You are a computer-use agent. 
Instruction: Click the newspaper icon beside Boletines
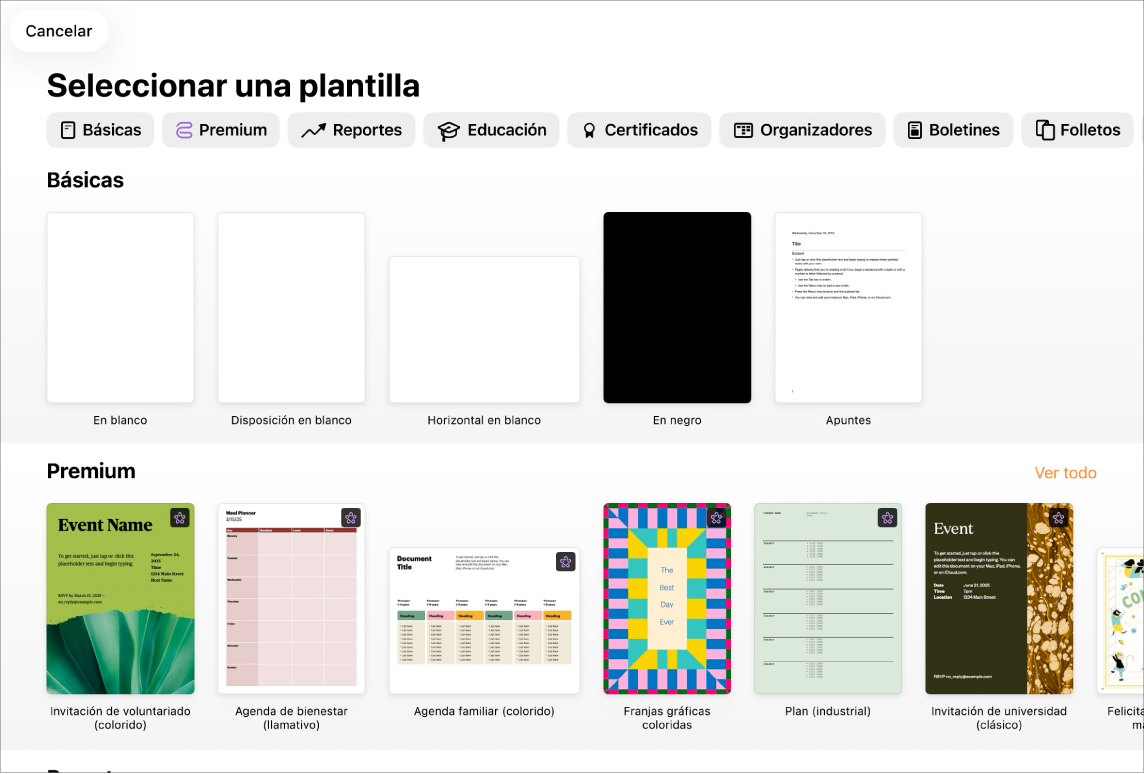pos(916,129)
